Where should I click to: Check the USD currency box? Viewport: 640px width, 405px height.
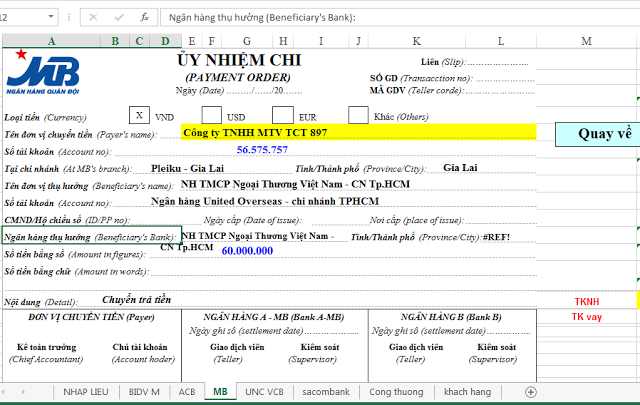pos(211,116)
